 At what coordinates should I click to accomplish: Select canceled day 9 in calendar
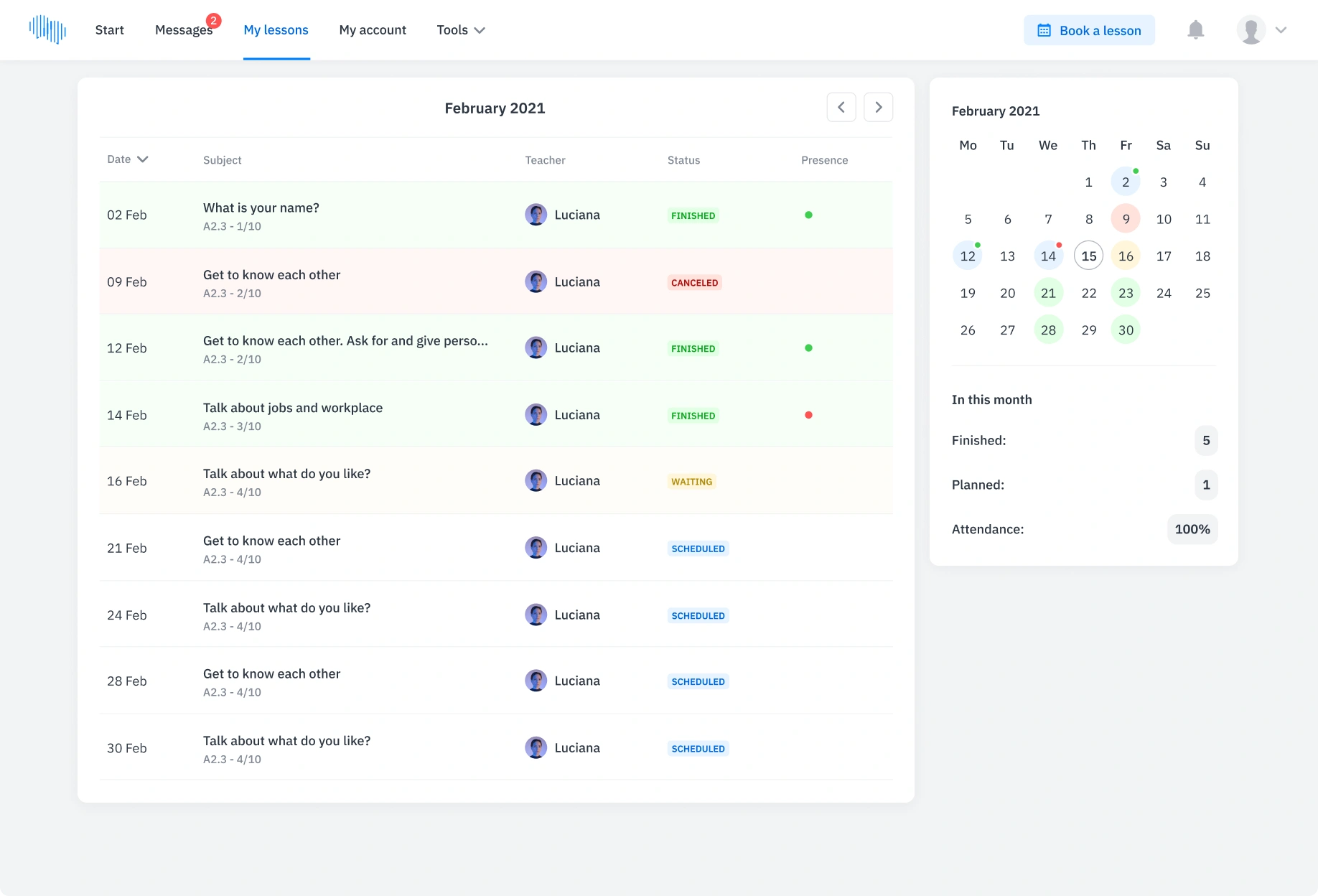pyautogui.click(x=1126, y=219)
